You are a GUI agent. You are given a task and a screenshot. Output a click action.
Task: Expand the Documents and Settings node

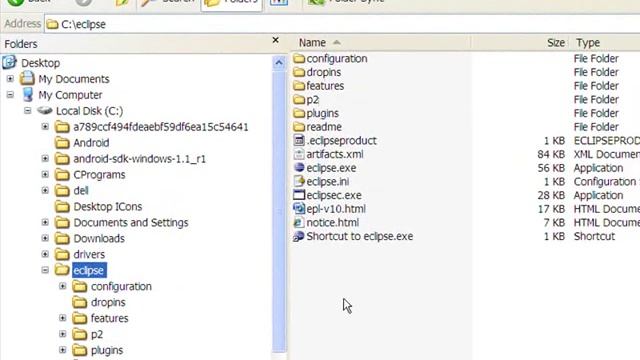(x=45, y=222)
